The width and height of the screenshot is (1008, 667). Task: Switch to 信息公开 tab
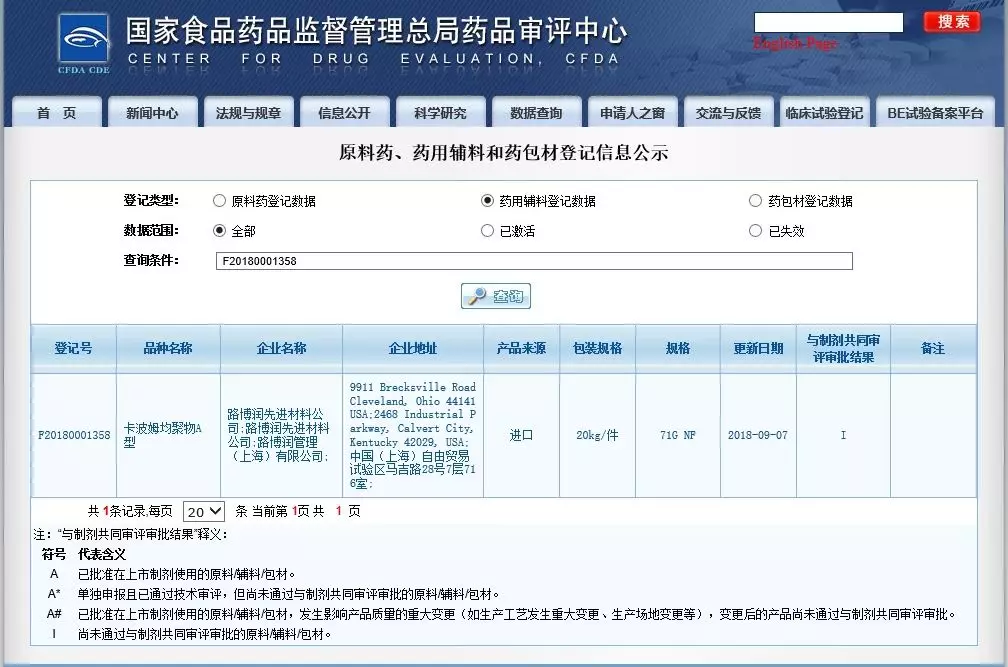click(345, 112)
